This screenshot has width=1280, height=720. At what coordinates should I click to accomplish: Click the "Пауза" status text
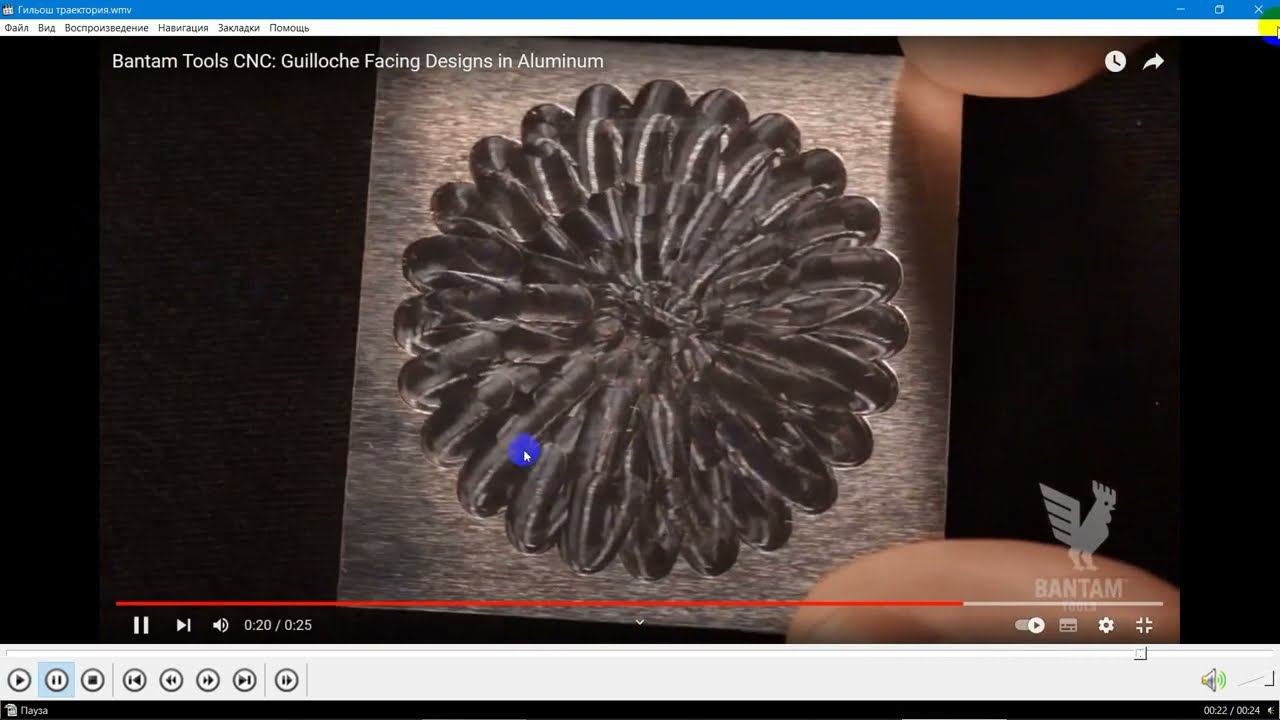(x=34, y=711)
